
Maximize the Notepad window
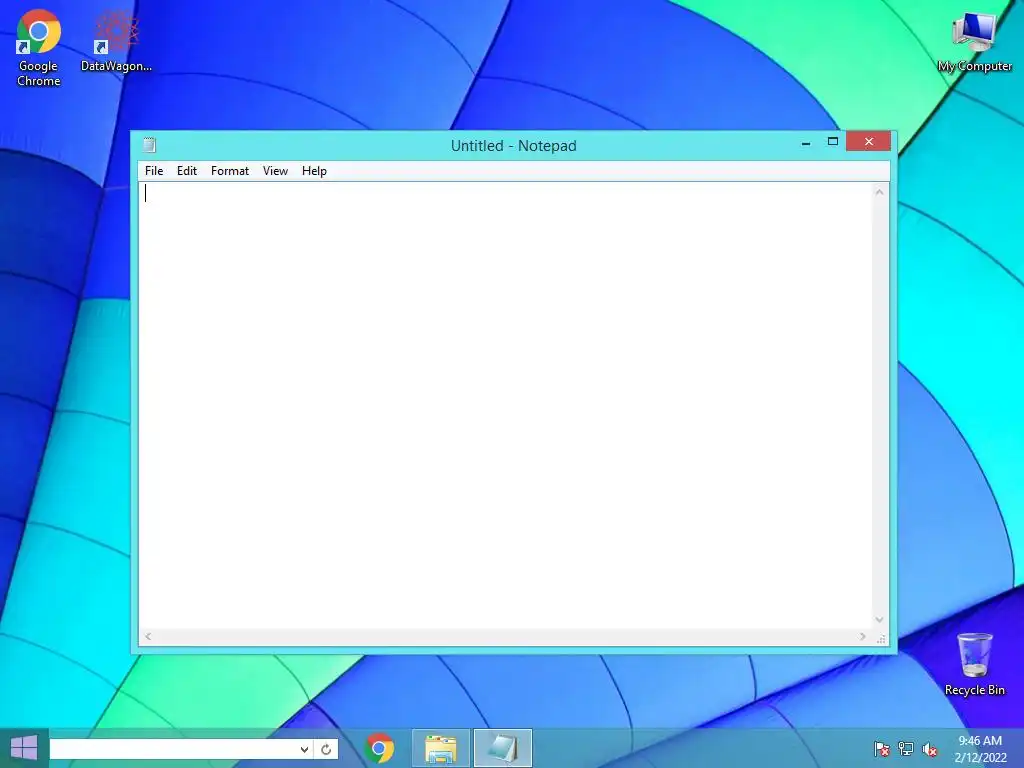833,142
